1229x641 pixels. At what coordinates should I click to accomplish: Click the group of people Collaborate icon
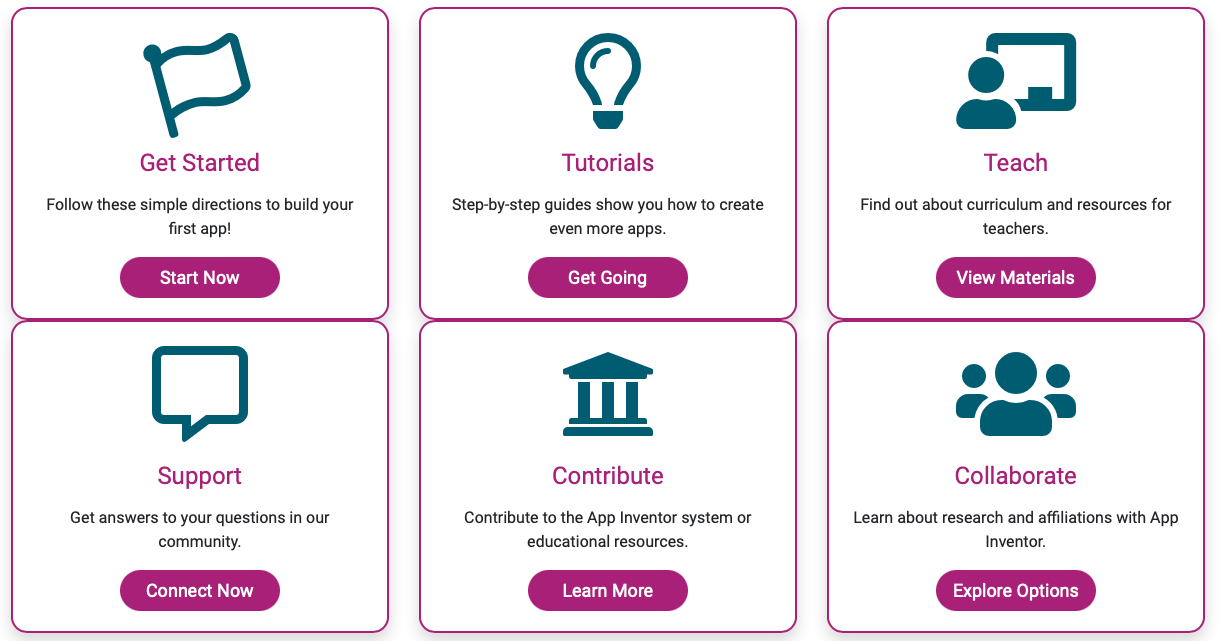[1015, 394]
